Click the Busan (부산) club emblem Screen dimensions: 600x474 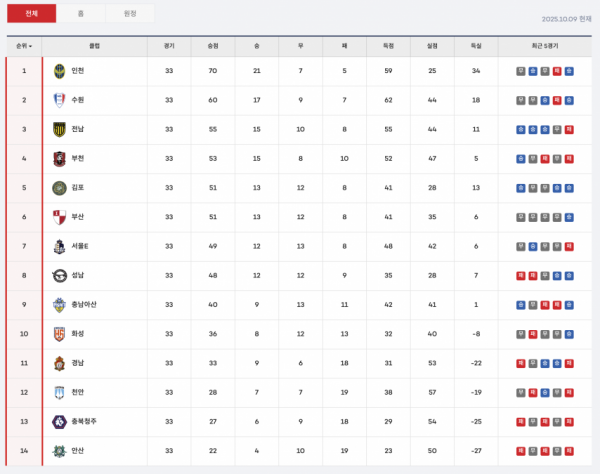[59, 217]
